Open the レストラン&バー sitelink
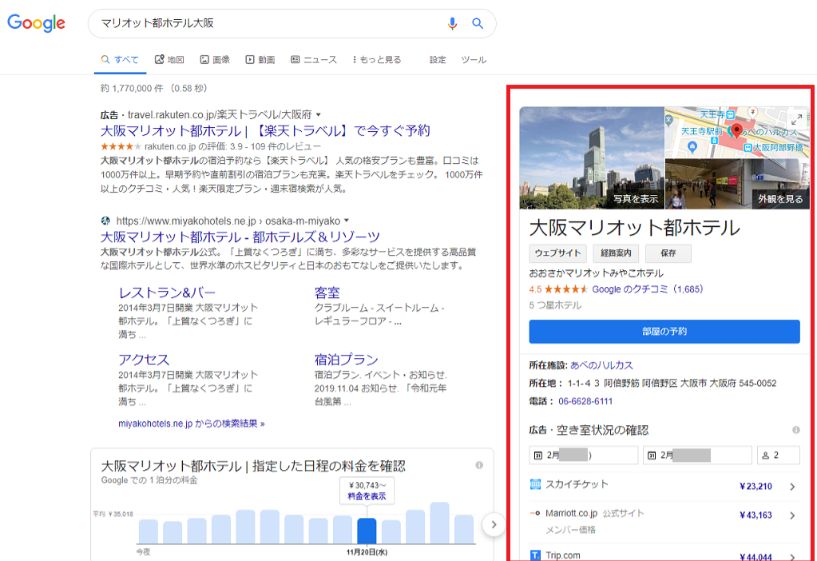This screenshot has width=817, height=561. pyautogui.click(x=167, y=293)
